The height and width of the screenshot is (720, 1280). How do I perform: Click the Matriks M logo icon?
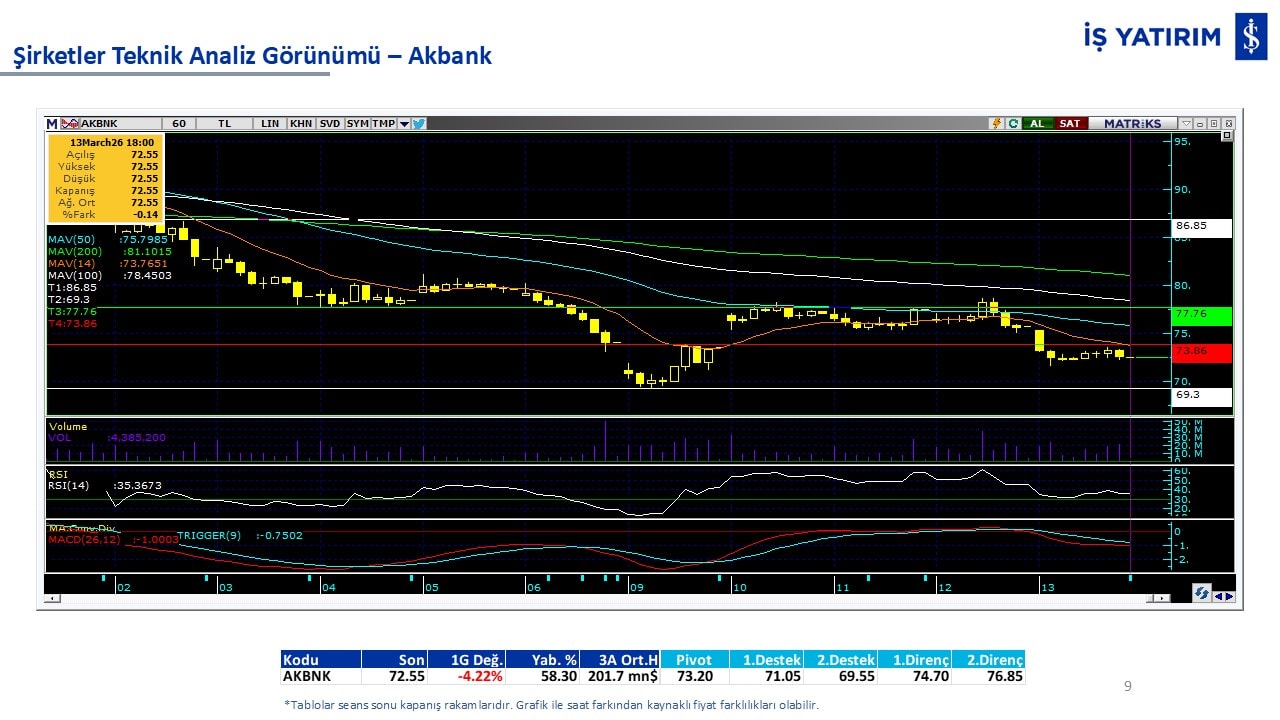52,123
